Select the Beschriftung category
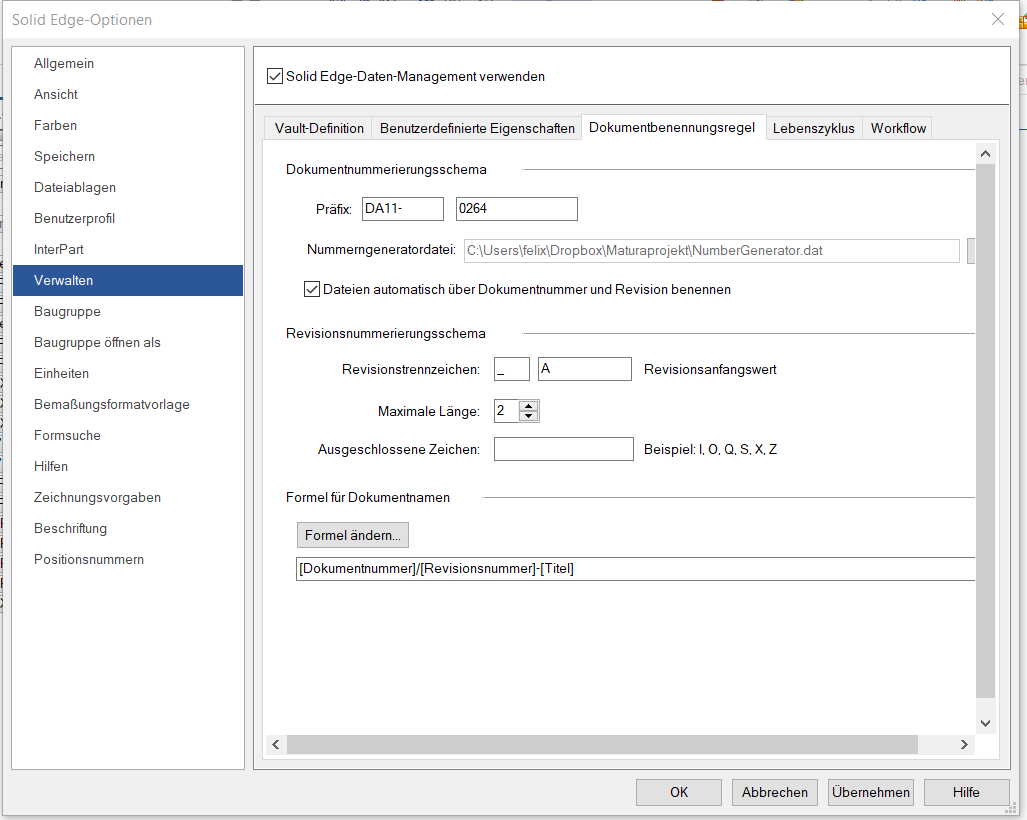This screenshot has height=820, width=1027. [128, 529]
